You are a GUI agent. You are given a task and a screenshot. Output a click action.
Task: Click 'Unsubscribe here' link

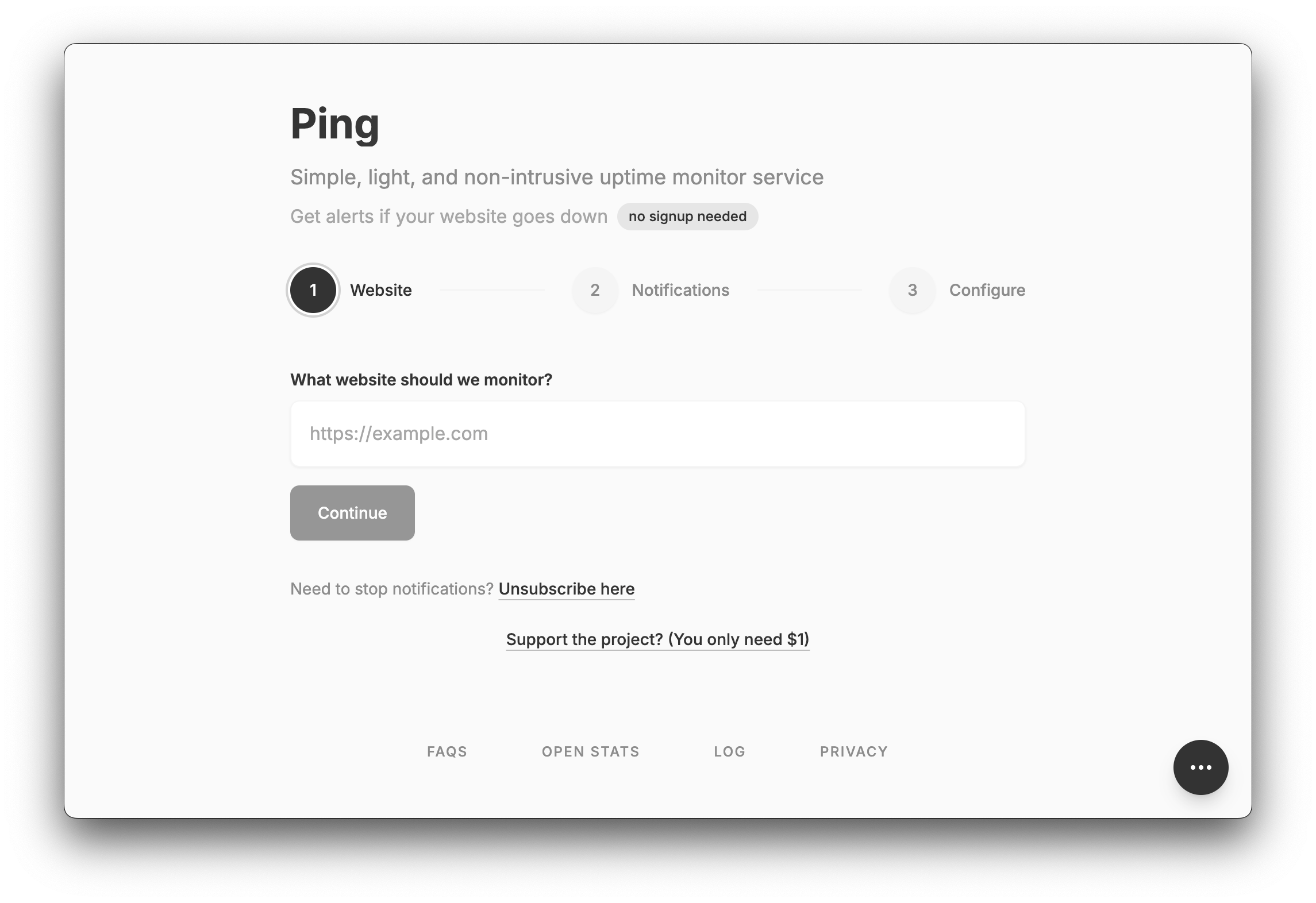pyautogui.click(x=566, y=589)
